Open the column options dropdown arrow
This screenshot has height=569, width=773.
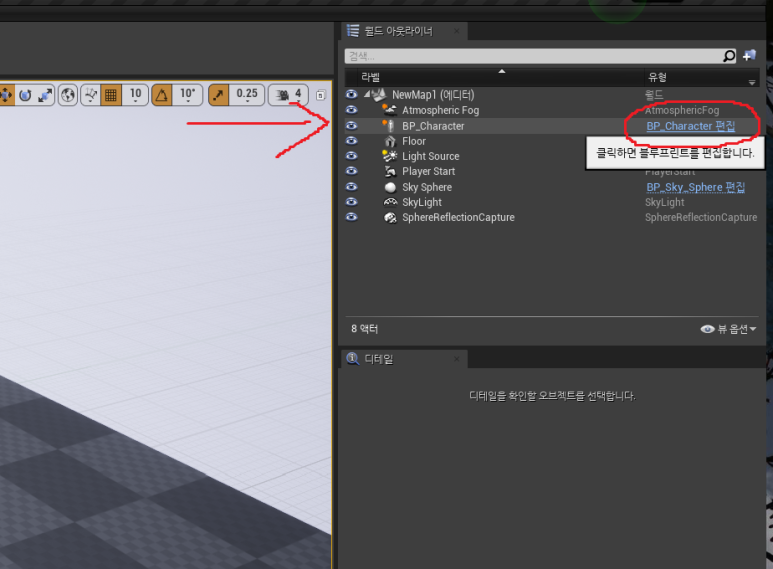752,82
